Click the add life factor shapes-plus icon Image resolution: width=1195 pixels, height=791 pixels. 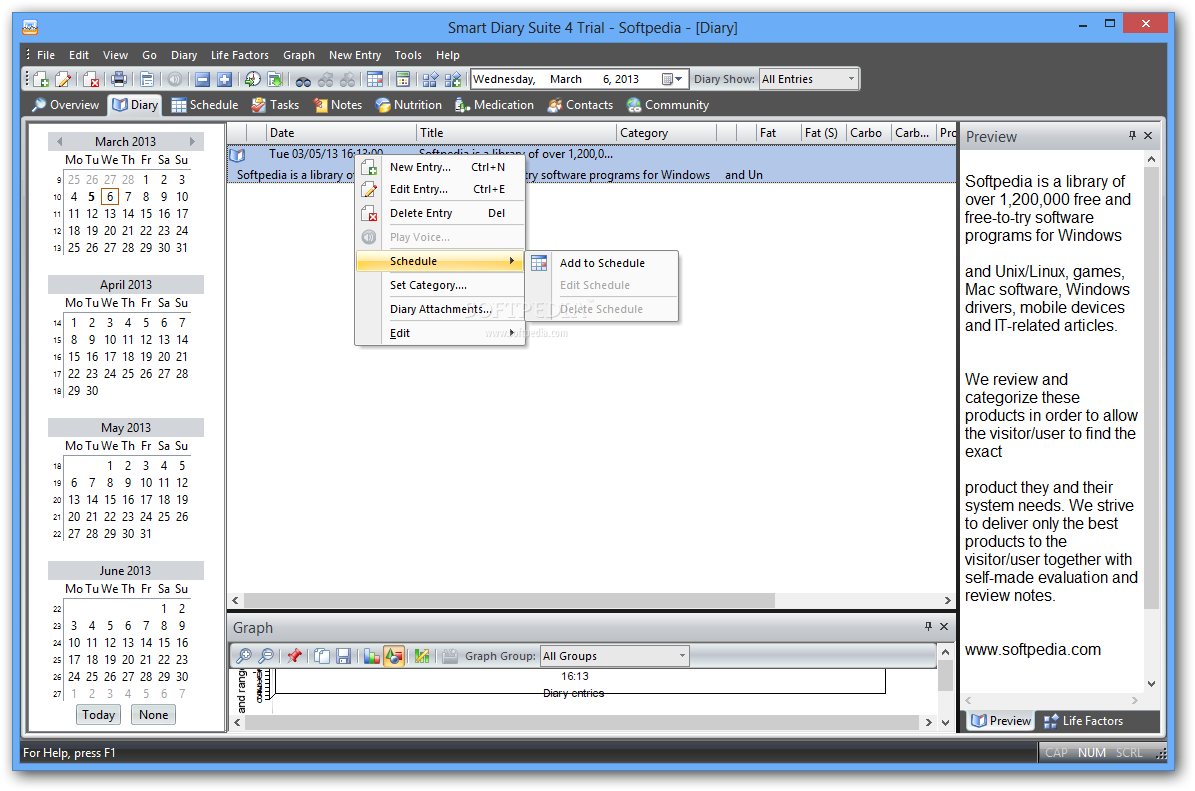[453, 79]
